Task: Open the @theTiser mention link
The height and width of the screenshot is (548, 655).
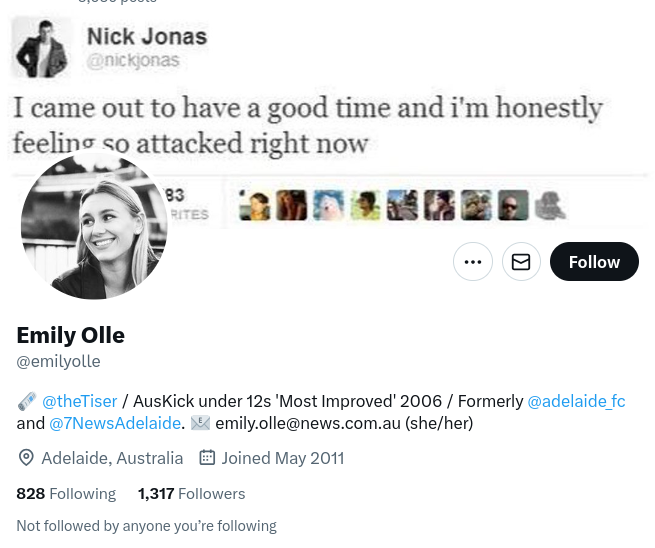Action: tap(79, 401)
